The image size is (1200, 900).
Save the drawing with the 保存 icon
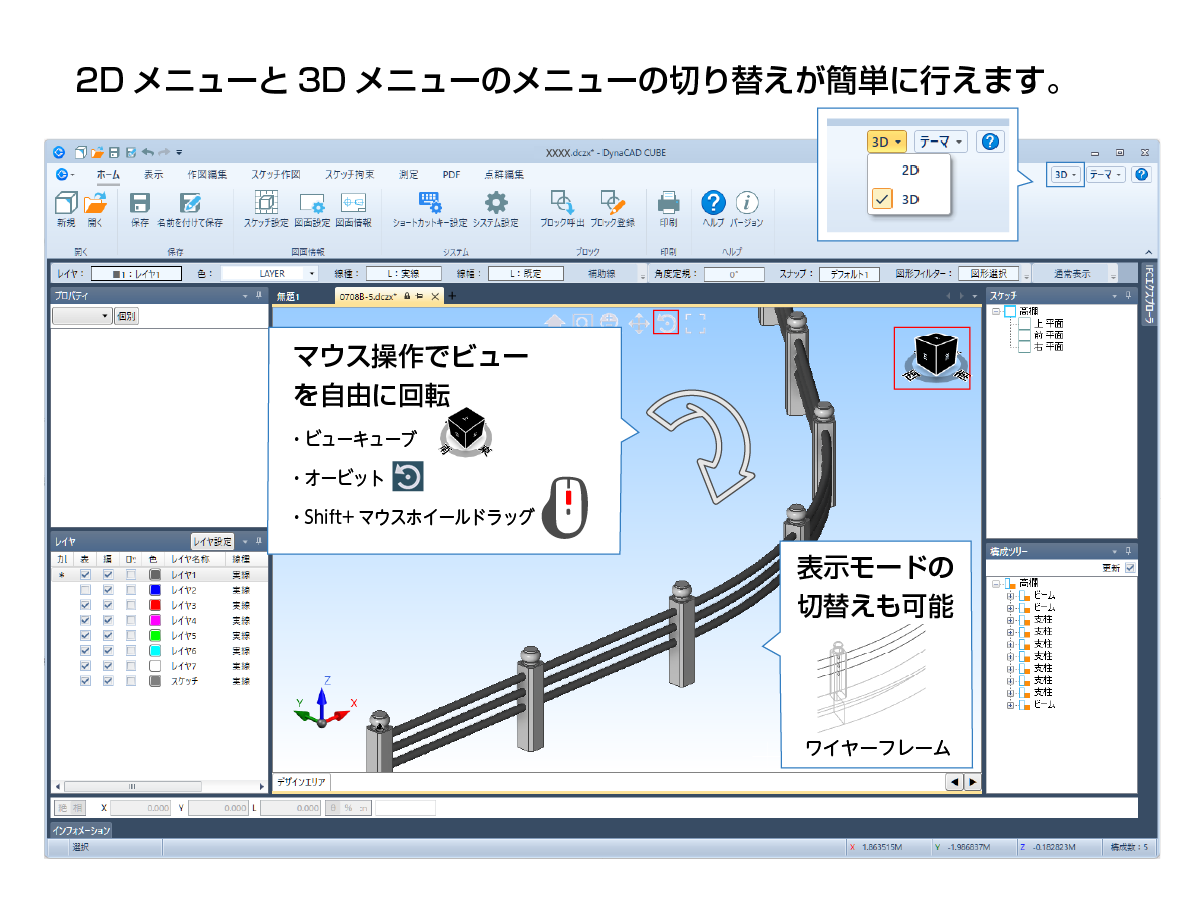pyautogui.click(x=140, y=203)
